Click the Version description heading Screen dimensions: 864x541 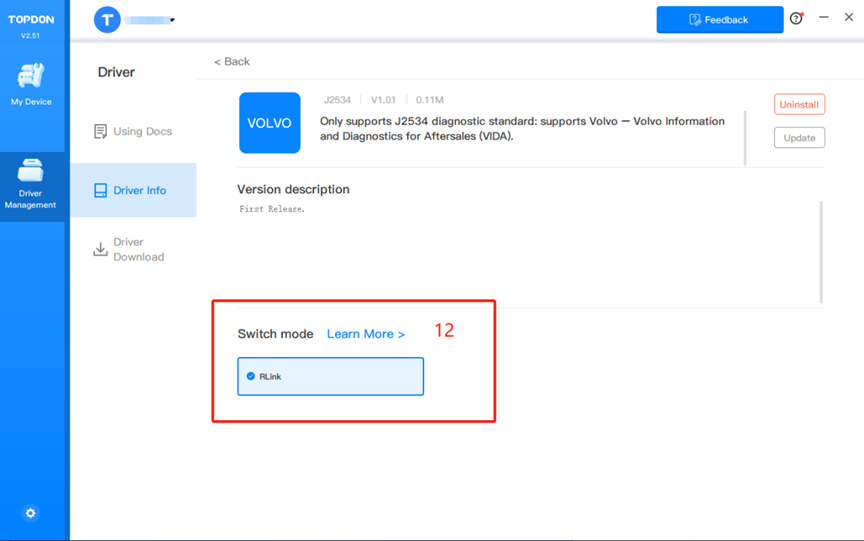click(293, 190)
